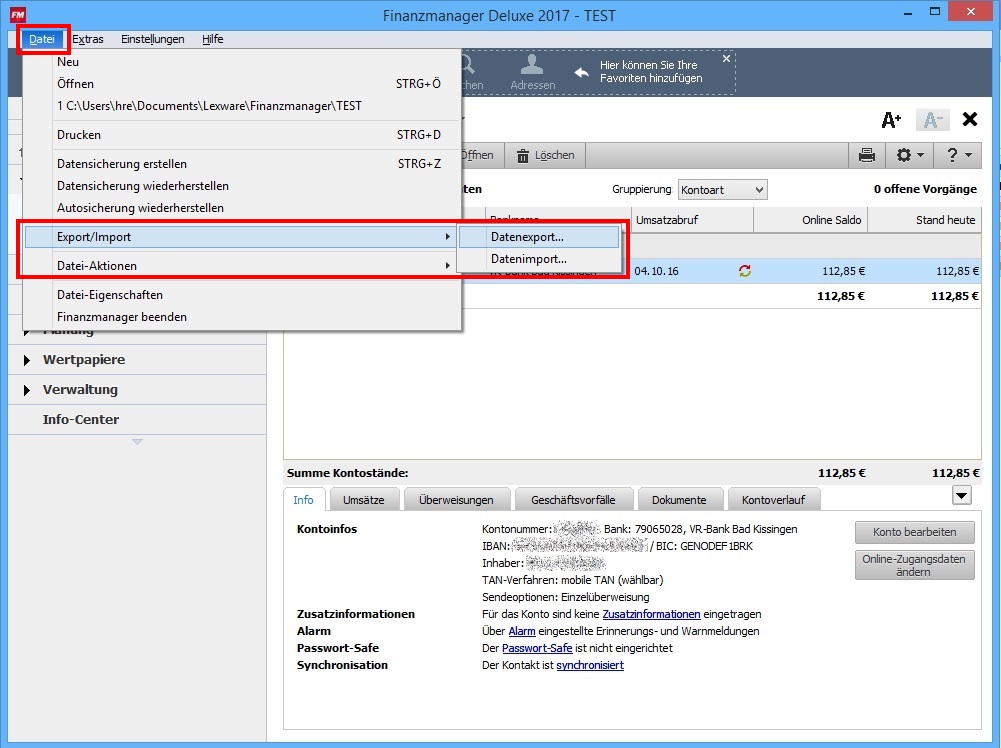
Task: Open the Einstellungen menu
Action: point(153,40)
